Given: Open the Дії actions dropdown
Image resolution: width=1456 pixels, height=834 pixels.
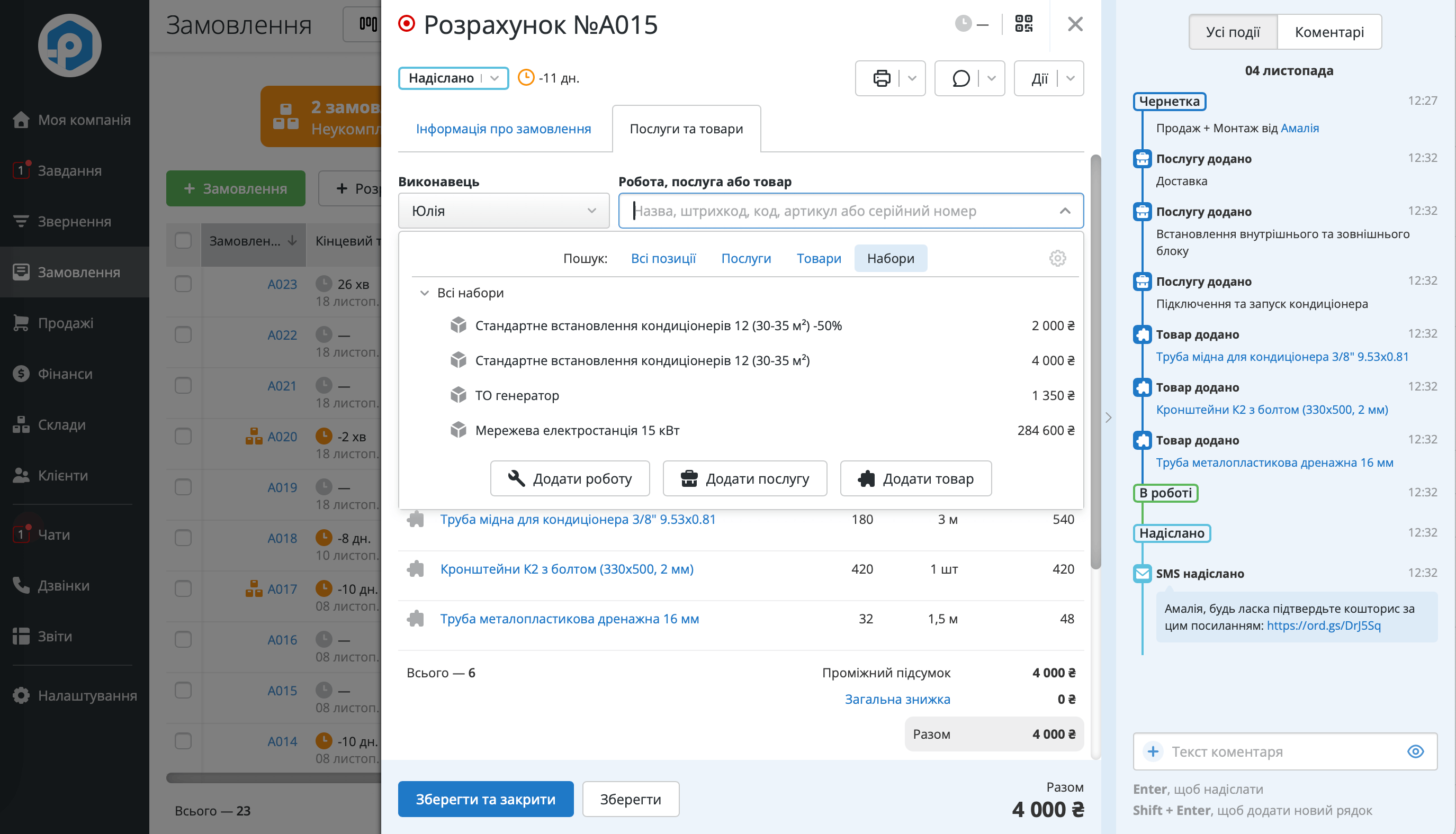Looking at the screenshot, I should click(1049, 78).
